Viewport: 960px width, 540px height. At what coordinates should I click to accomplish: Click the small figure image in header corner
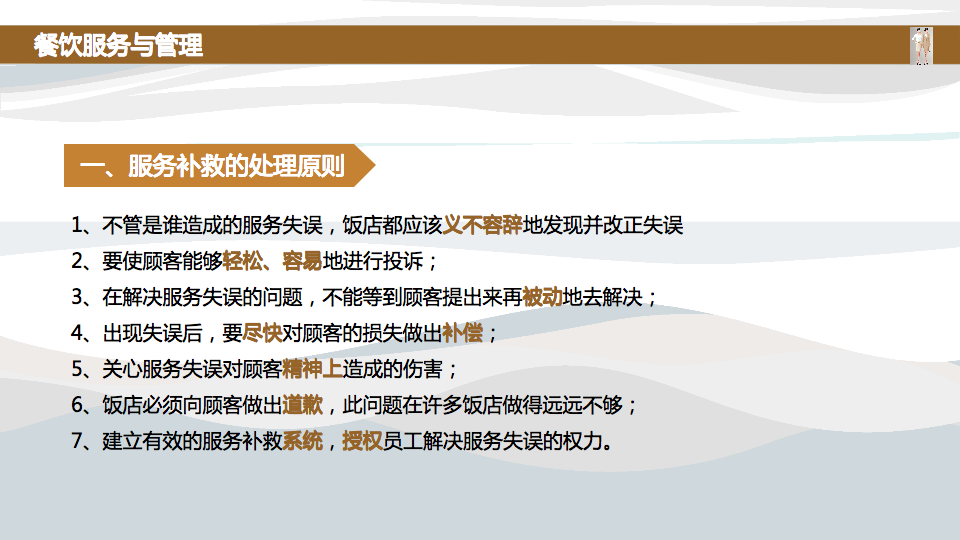[921, 46]
